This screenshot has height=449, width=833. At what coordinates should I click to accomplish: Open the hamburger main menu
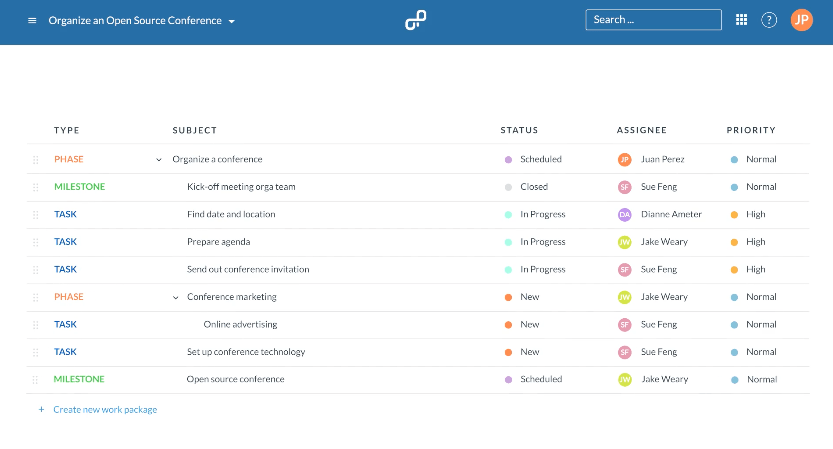(x=32, y=20)
